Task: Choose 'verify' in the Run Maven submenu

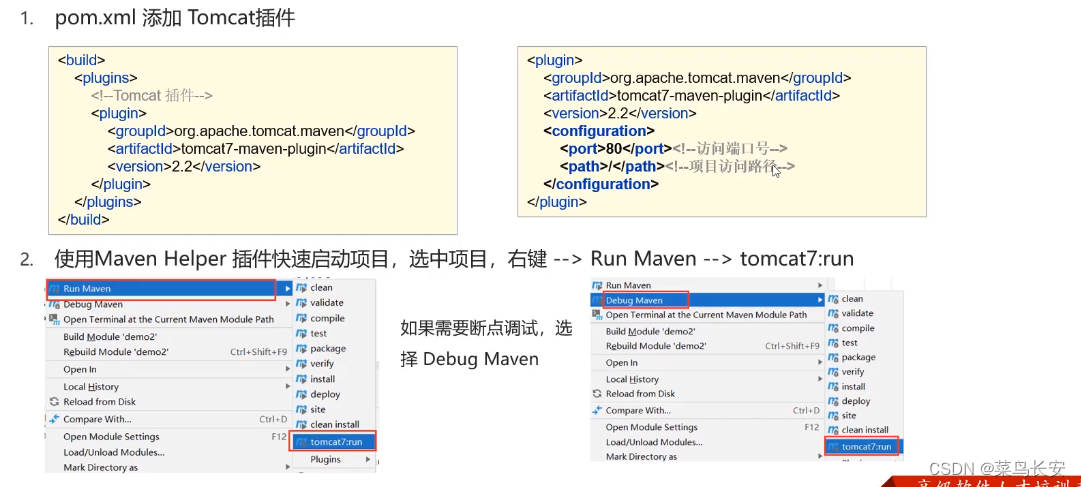Action: click(322, 364)
